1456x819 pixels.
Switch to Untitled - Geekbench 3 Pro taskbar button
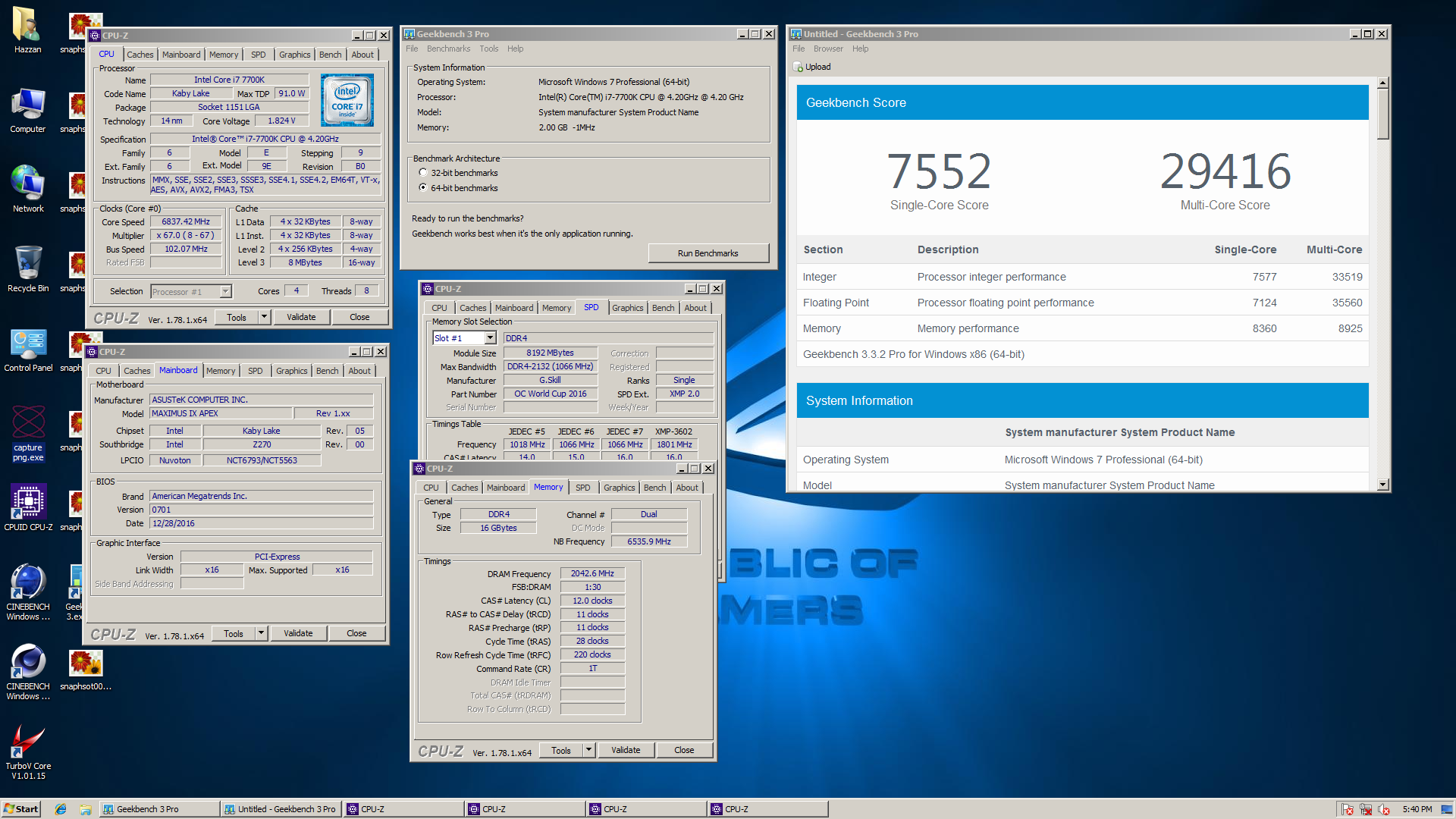[281, 809]
